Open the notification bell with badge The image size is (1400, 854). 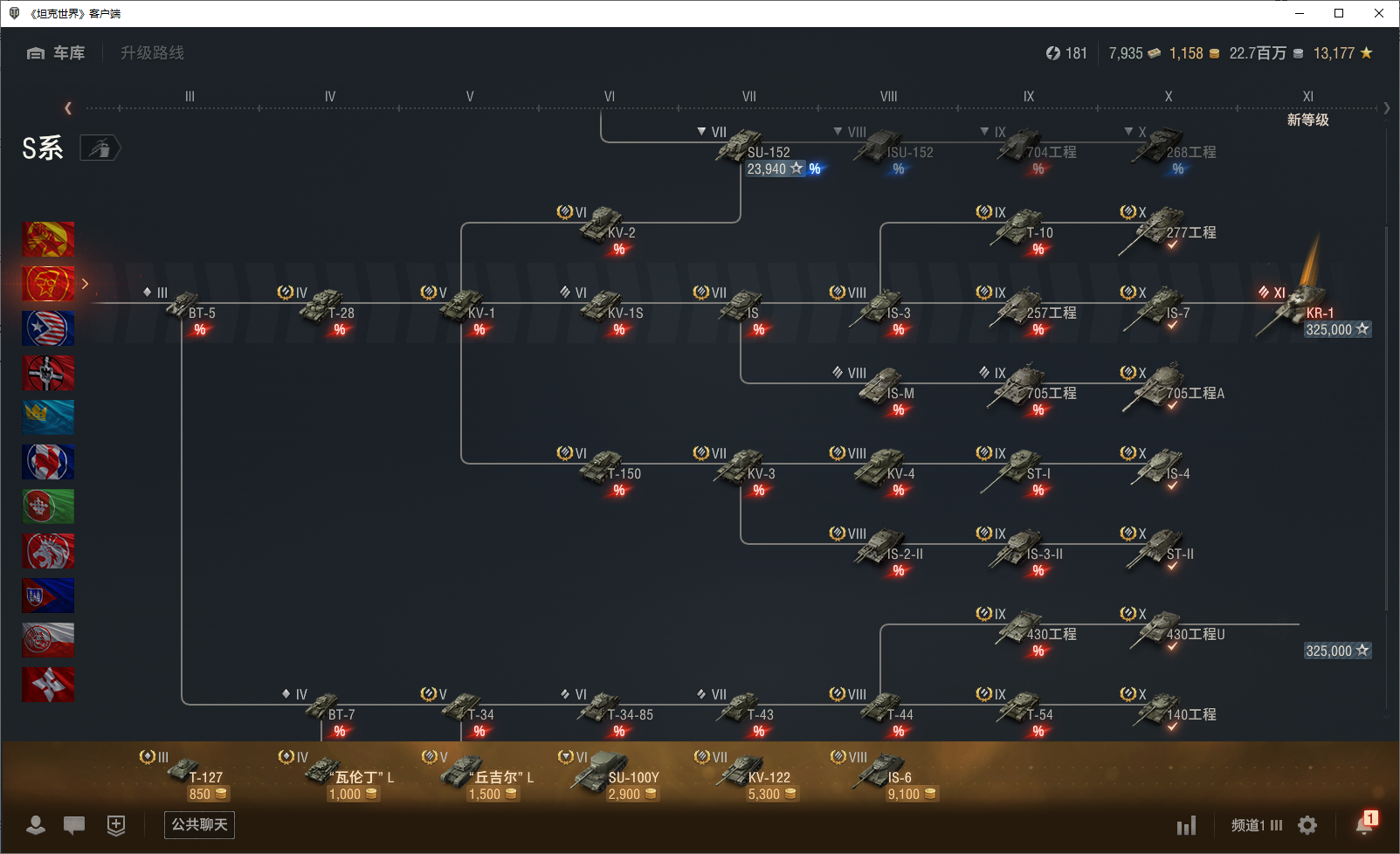pos(1365,823)
